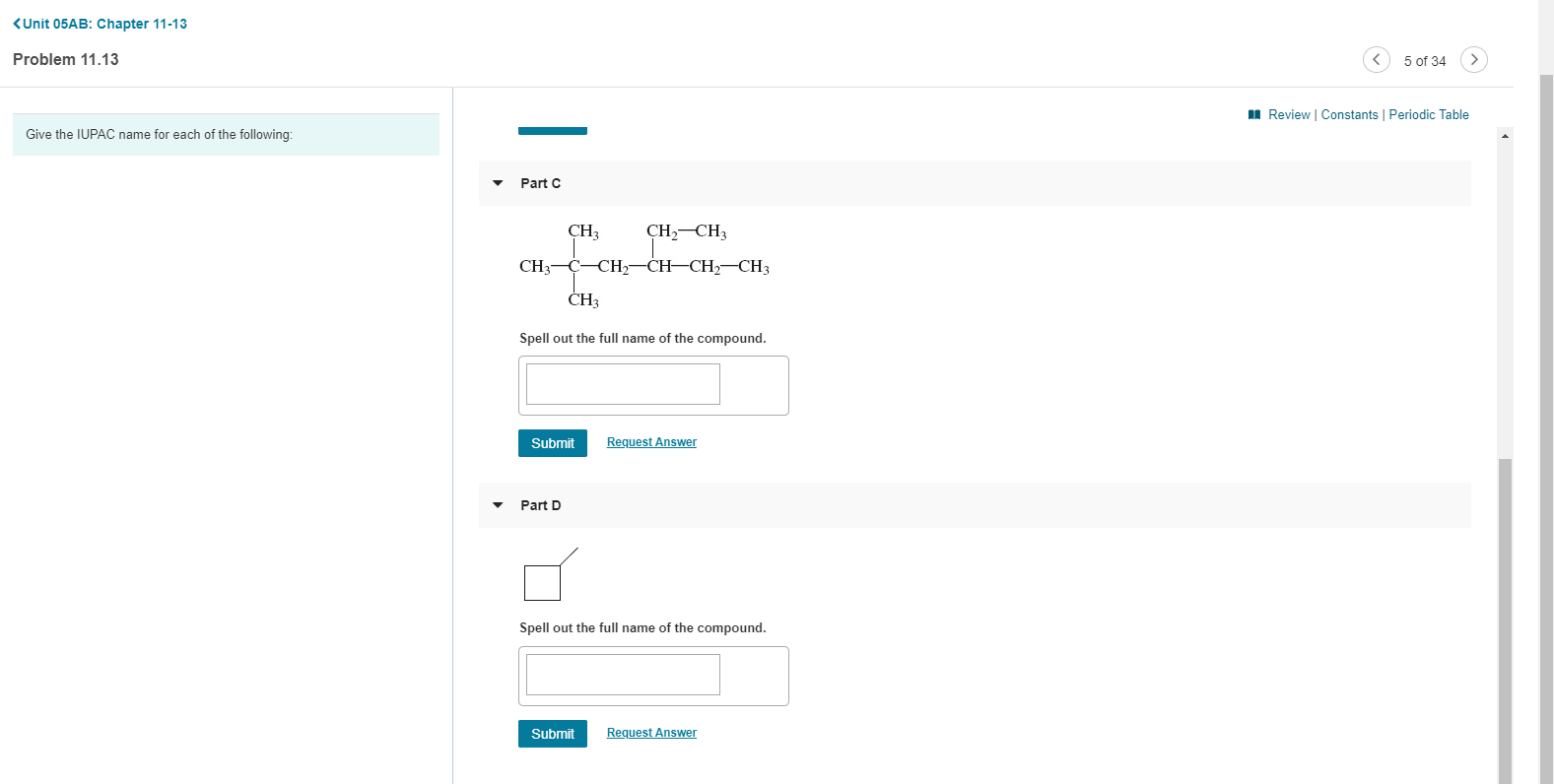The image size is (1554, 784).
Task: Request Answer for Part D
Action: click(x=651, y=732)
